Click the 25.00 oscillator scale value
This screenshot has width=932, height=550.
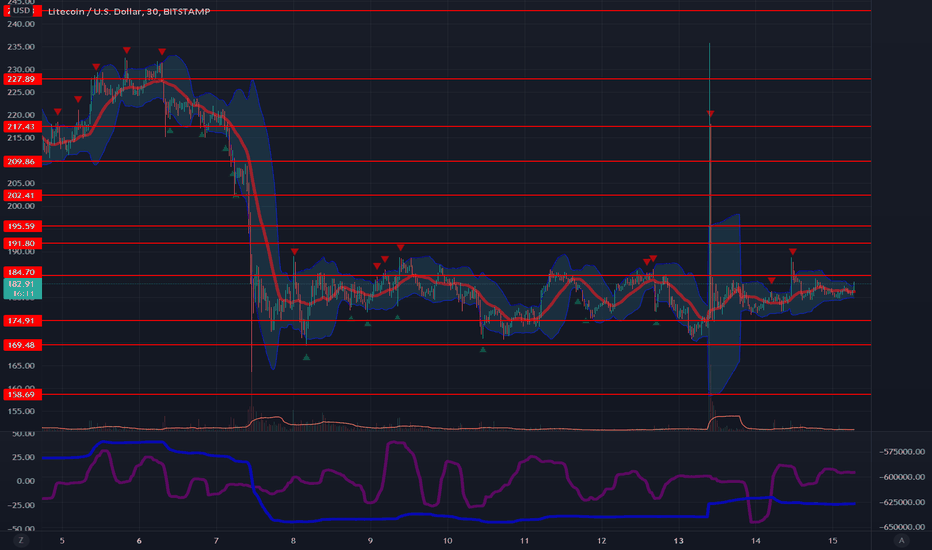24,457
